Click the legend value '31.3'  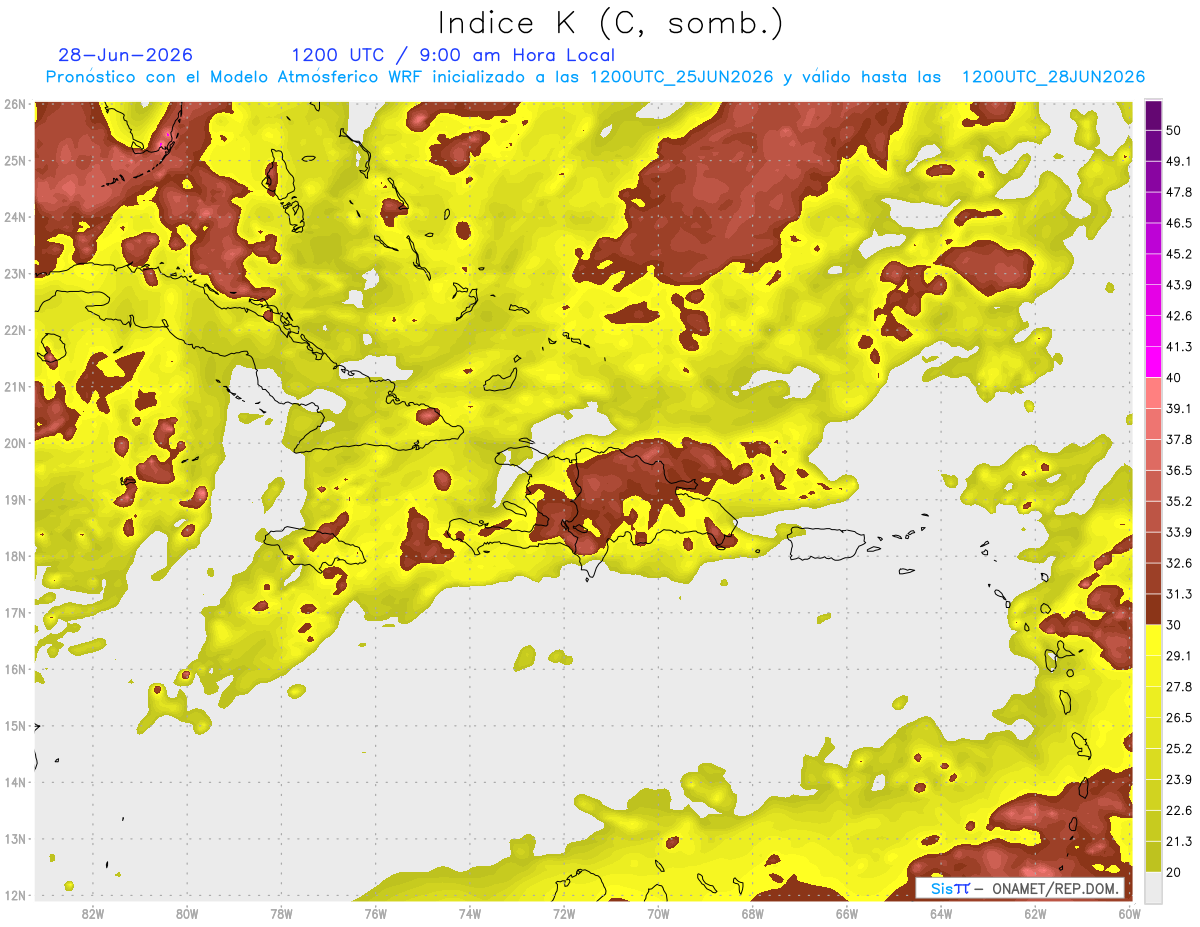click(1178, 594)
